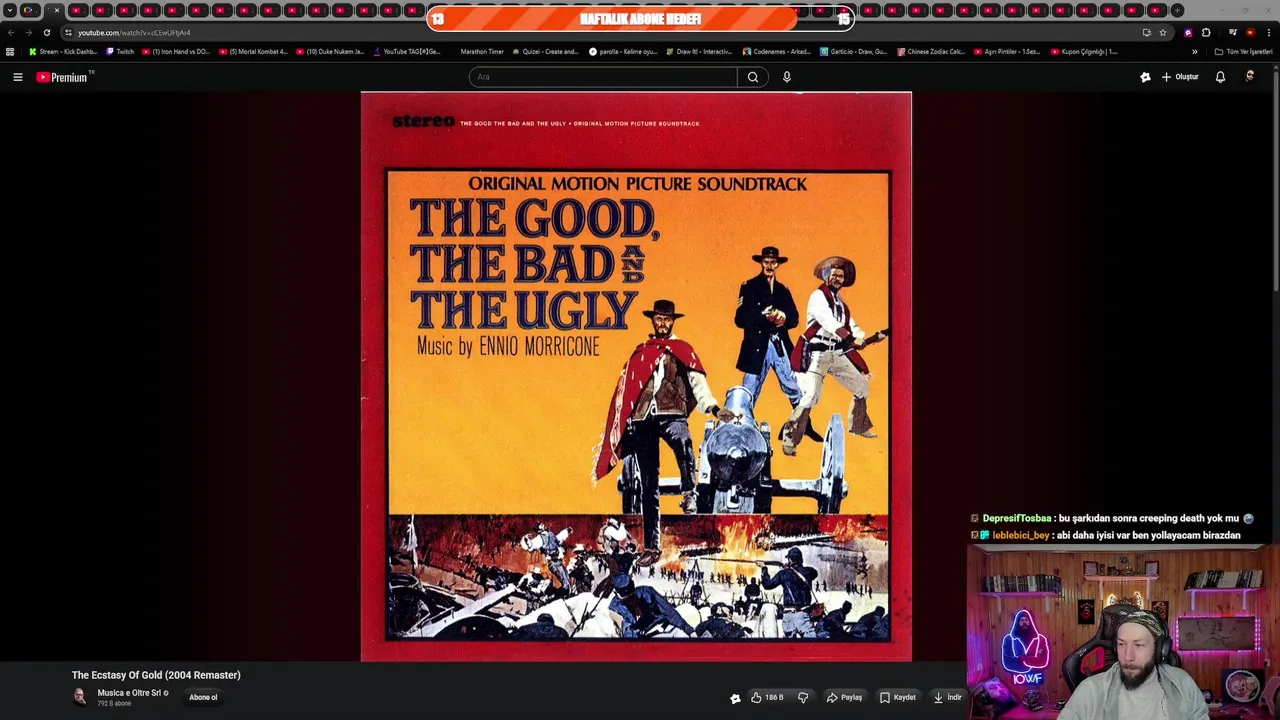The height and width of the screenshot is (720, 1280).
Task: Open the tab search dropdown arrow
Action: click(9, 10)
